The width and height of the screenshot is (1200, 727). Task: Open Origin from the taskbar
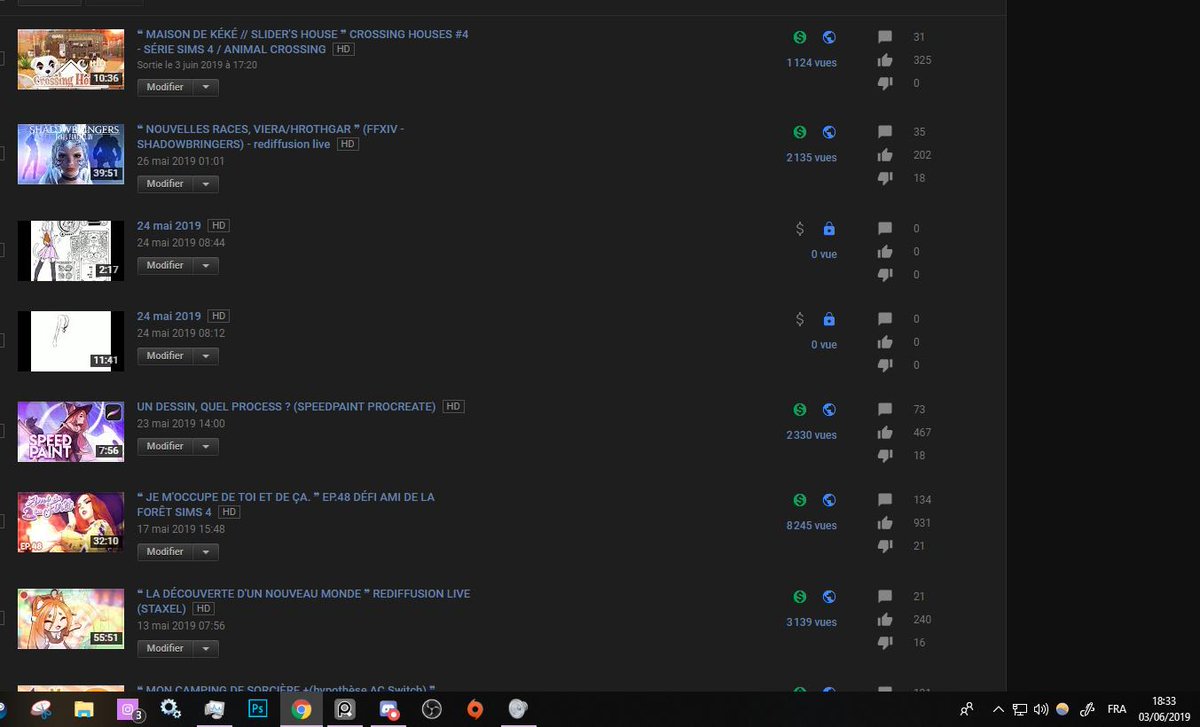[x=475, y=709]
